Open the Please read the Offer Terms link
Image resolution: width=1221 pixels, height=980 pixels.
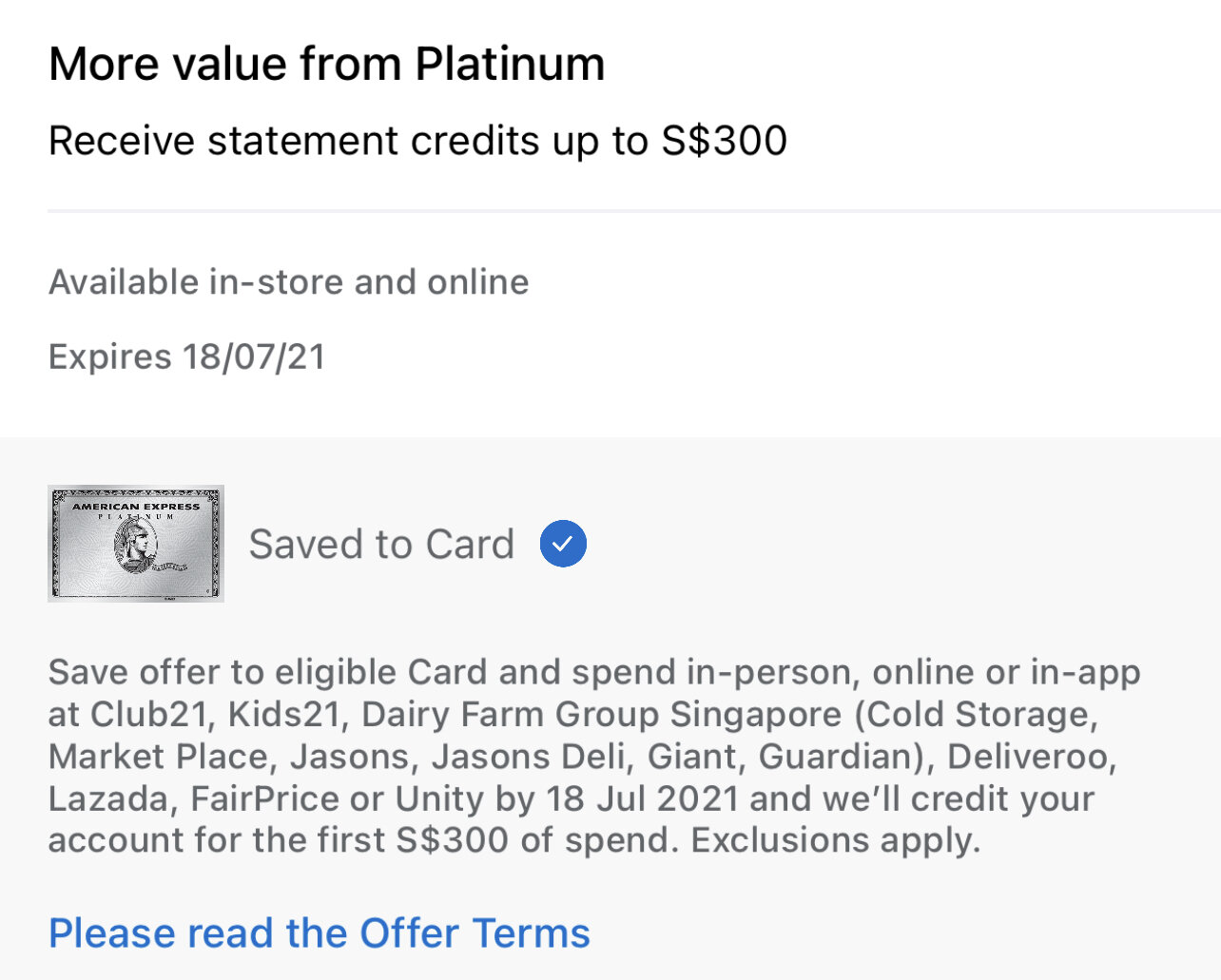coord(320,933)
